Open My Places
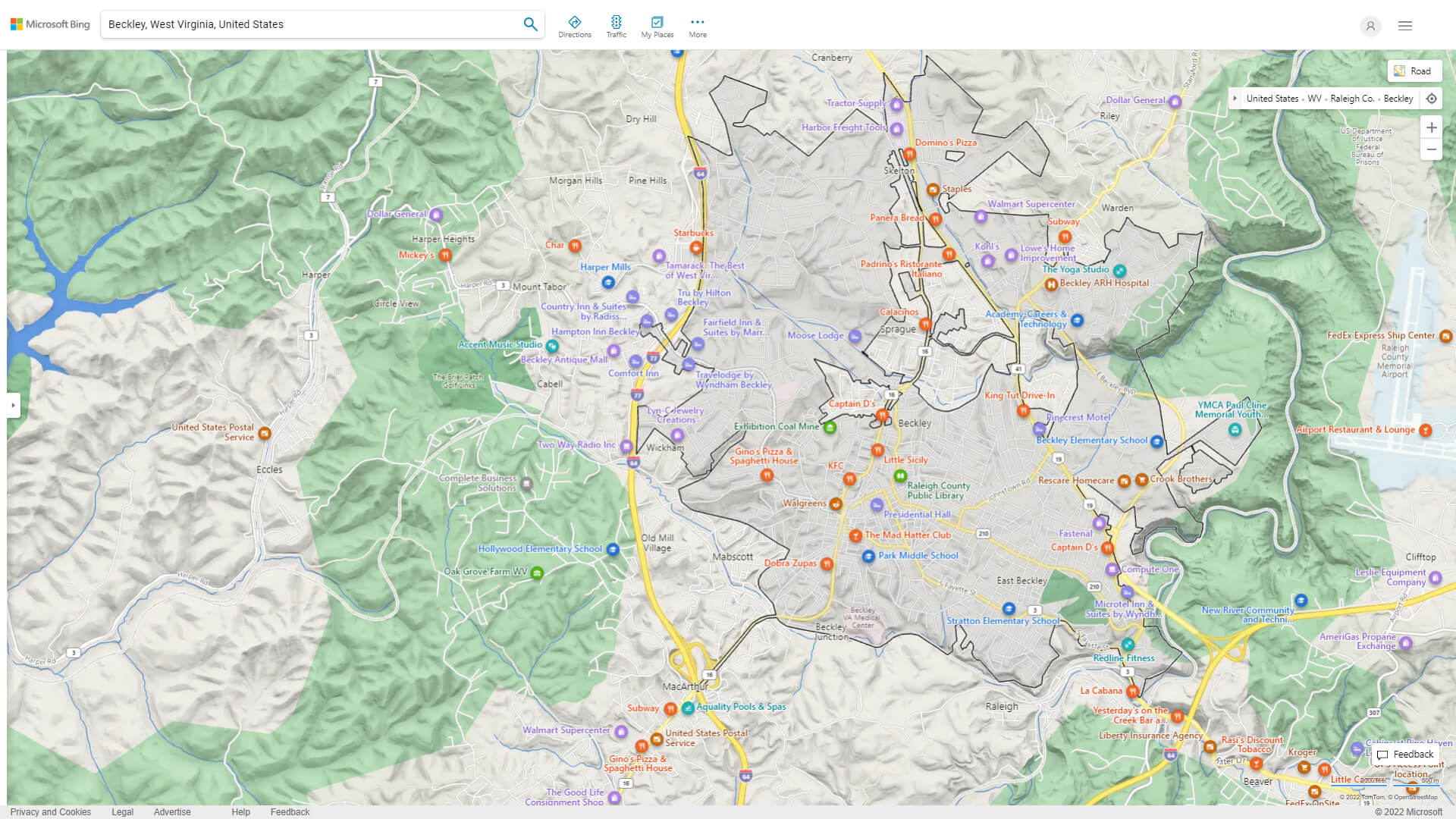Image resolution: width=1456 pixels, height=819 pixels. 657,25
